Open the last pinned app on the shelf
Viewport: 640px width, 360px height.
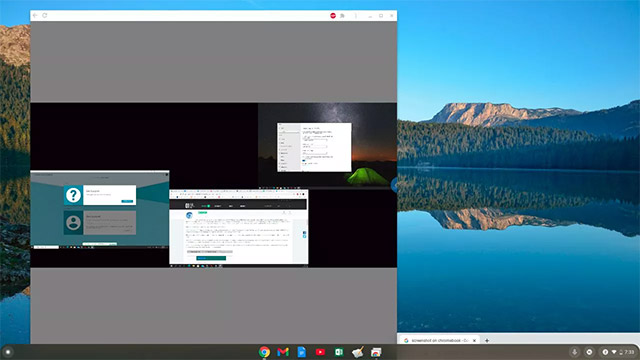[376, 352]
